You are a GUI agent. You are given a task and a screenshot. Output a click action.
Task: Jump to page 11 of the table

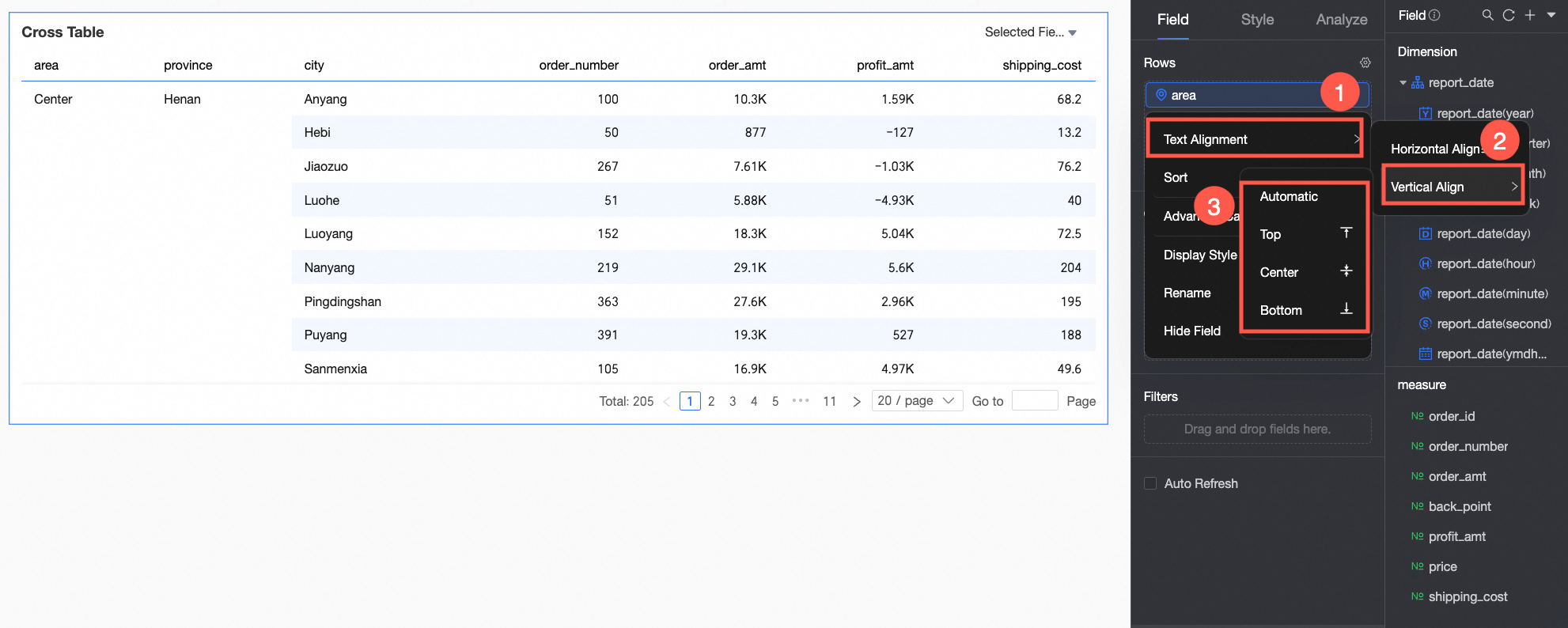click(x=830, y=401)
